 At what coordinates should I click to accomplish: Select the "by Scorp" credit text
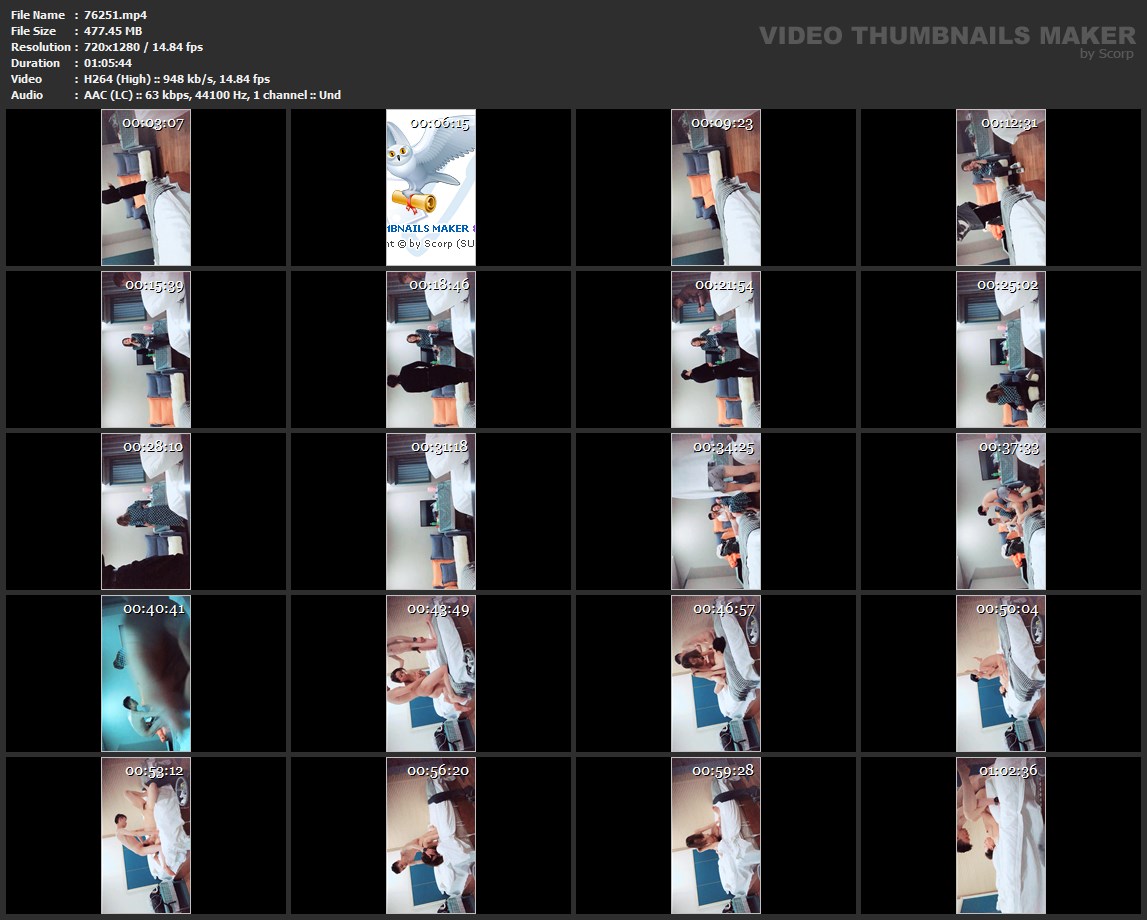(x=1107, y=54)
